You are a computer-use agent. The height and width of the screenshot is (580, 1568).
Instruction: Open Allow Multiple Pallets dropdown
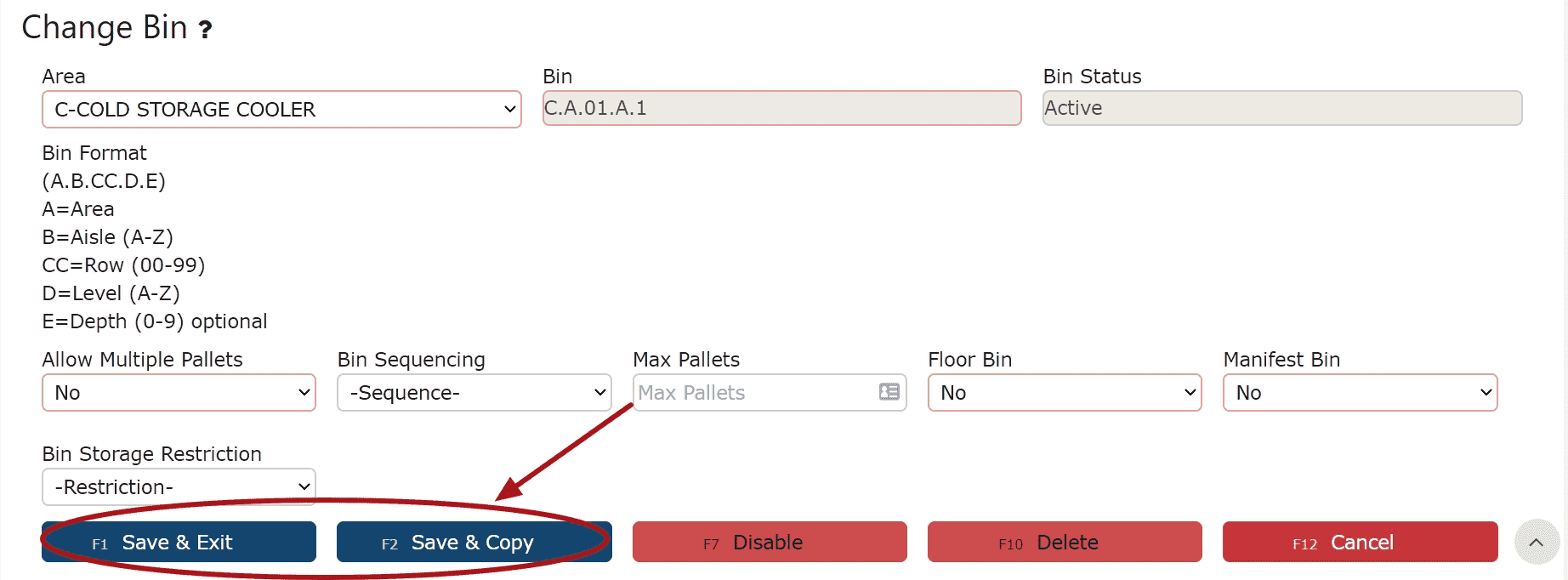[x=179, y=392]
